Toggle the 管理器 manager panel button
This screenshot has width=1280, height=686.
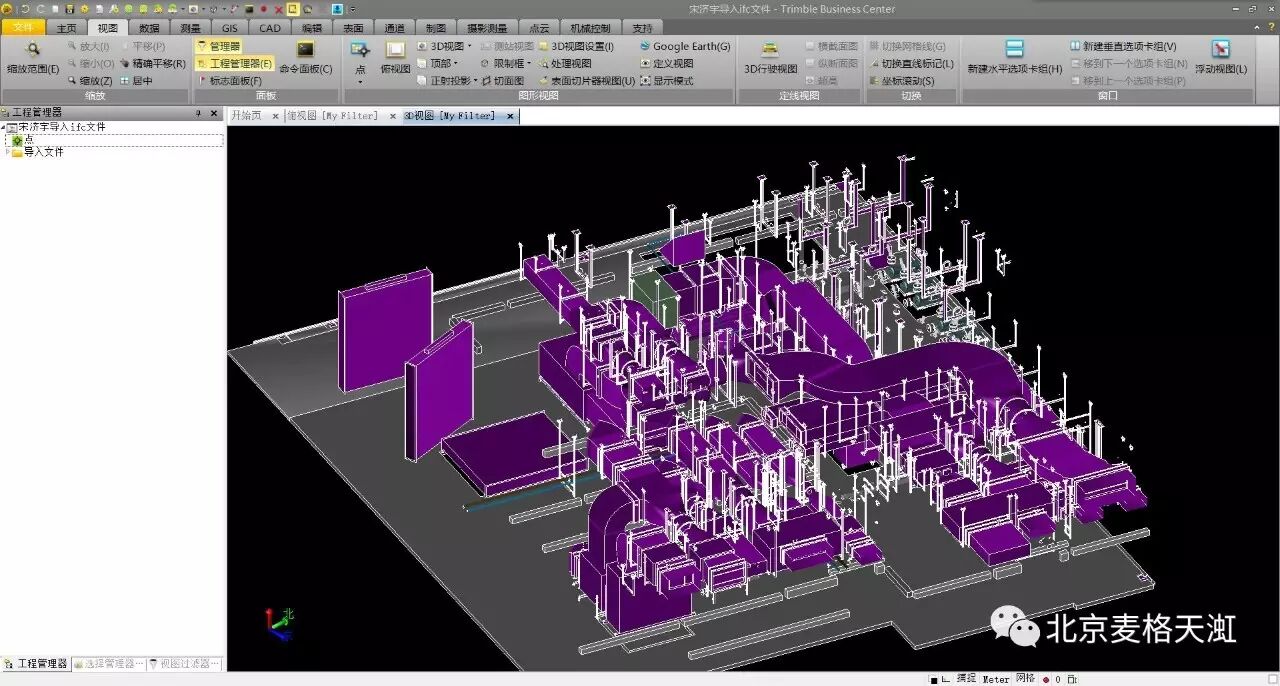click(x=219, y=46)
